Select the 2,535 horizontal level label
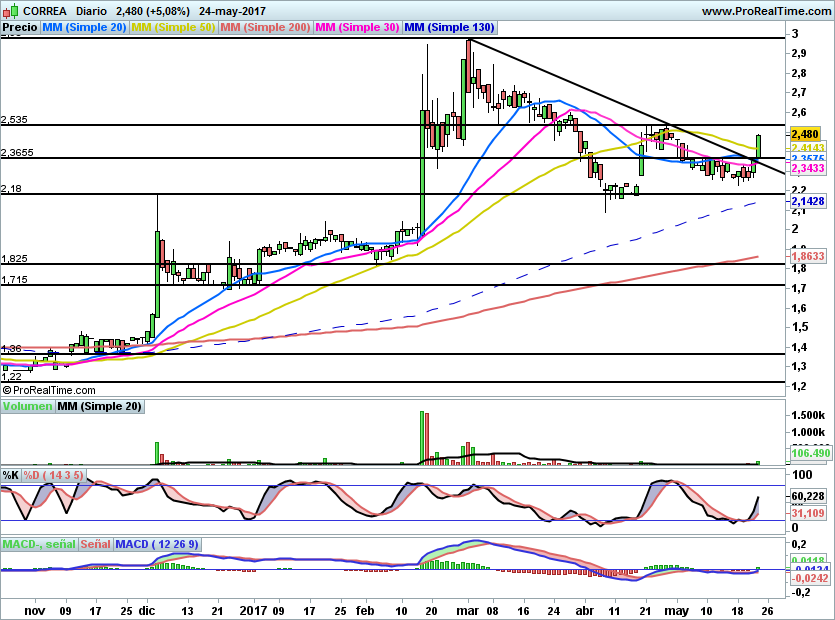 point(16,119)
